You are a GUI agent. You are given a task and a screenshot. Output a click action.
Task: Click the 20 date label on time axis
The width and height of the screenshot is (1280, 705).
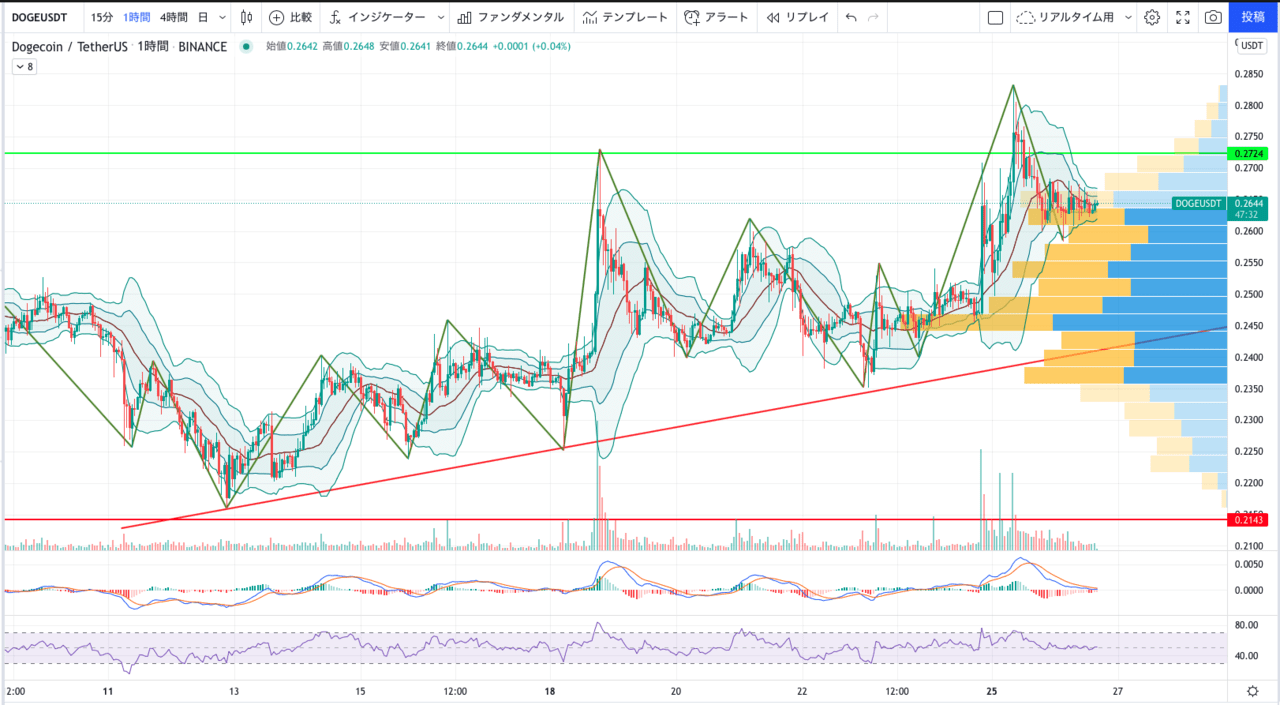pyautogui.click(x=676, y=691)
